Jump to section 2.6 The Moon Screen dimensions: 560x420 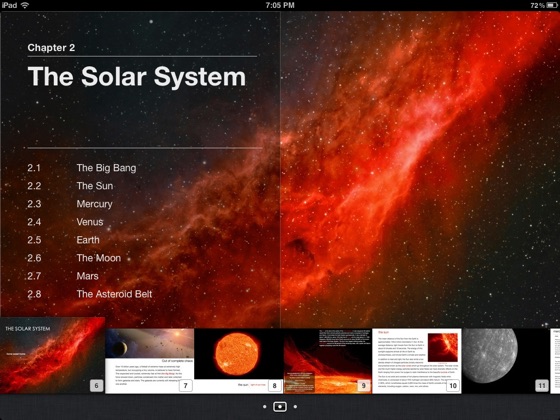click(74, 258)
